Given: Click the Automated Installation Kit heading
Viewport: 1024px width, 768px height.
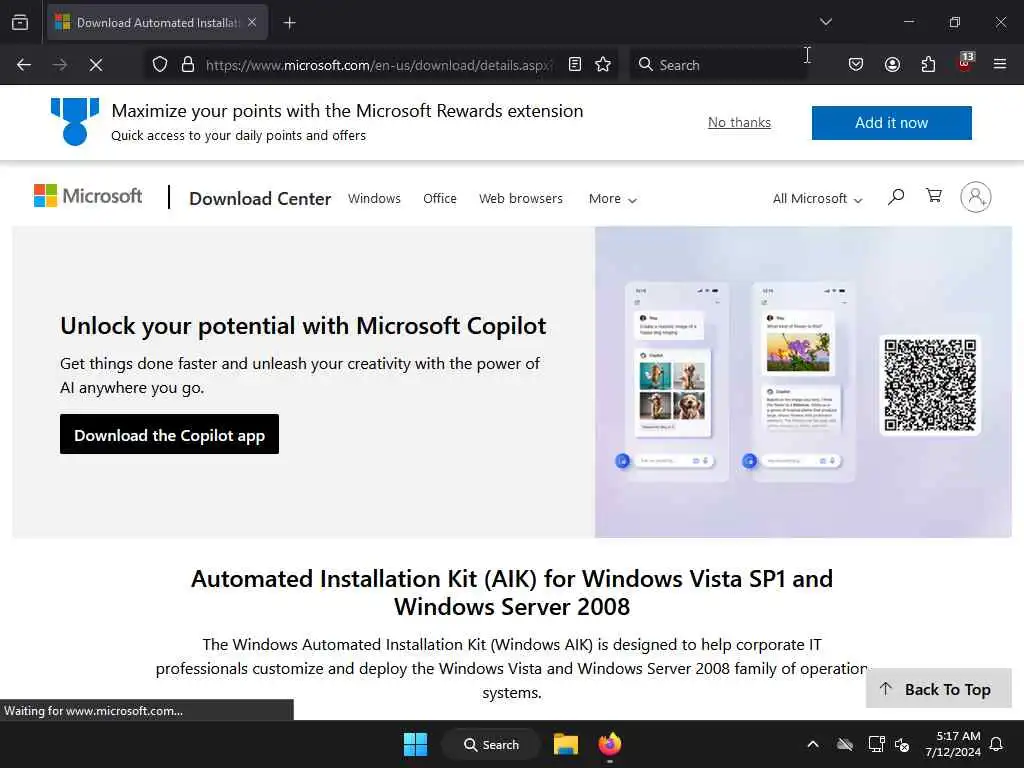Looking at the screenshot, I should pos(512,592).
